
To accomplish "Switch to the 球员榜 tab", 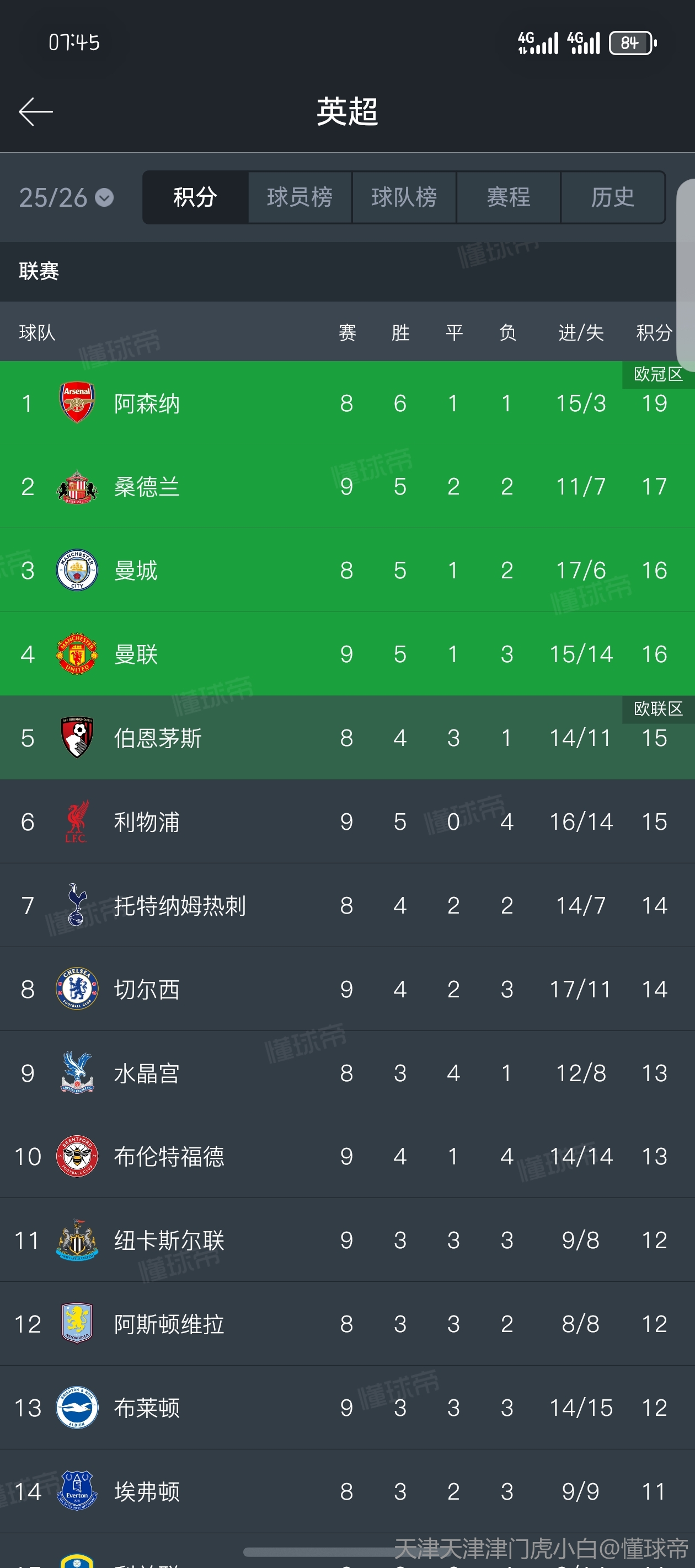I will 300,197.
